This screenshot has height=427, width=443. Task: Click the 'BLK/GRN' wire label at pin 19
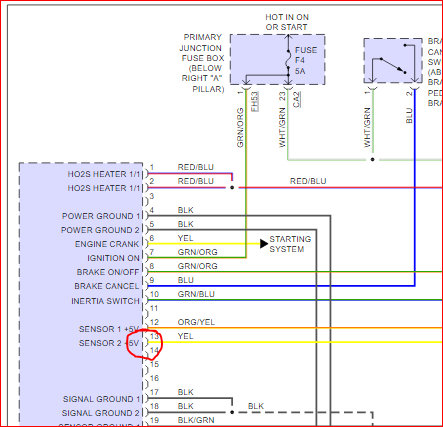tap(196, 420)
